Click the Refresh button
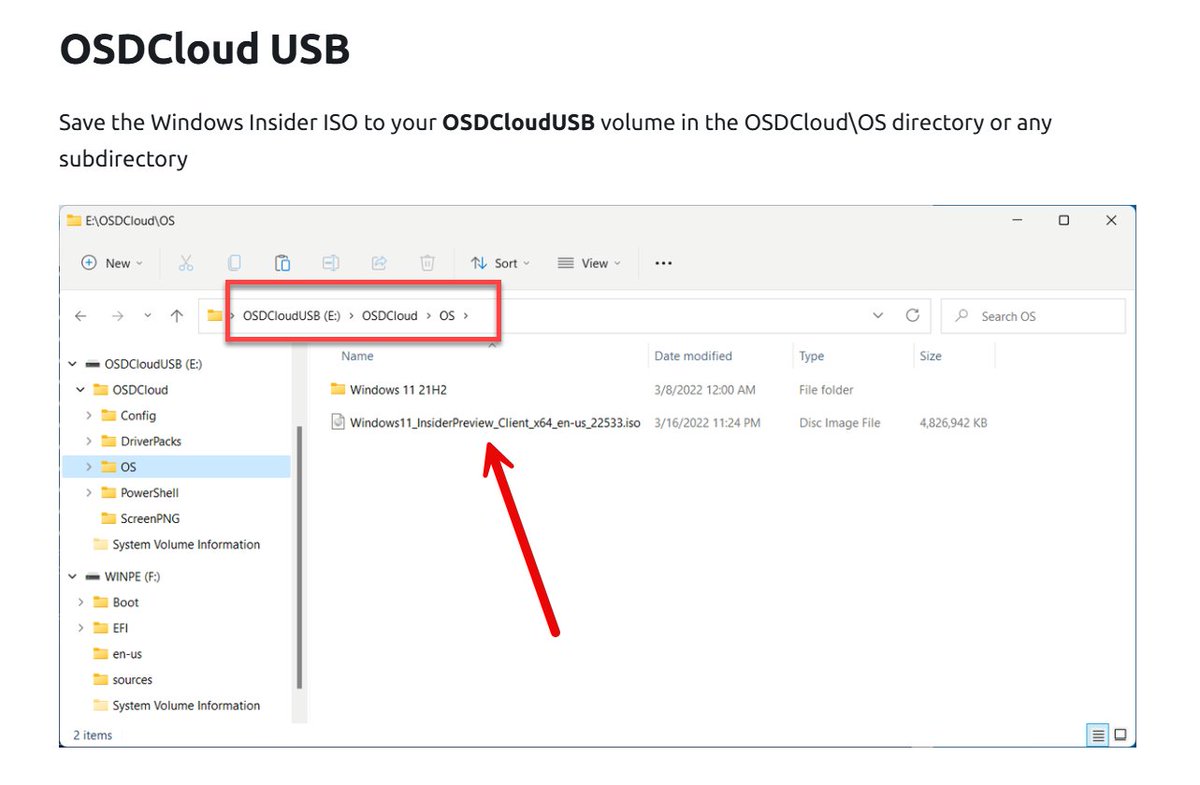Viewport: 1200px width, 785px height. pos(912,316)
